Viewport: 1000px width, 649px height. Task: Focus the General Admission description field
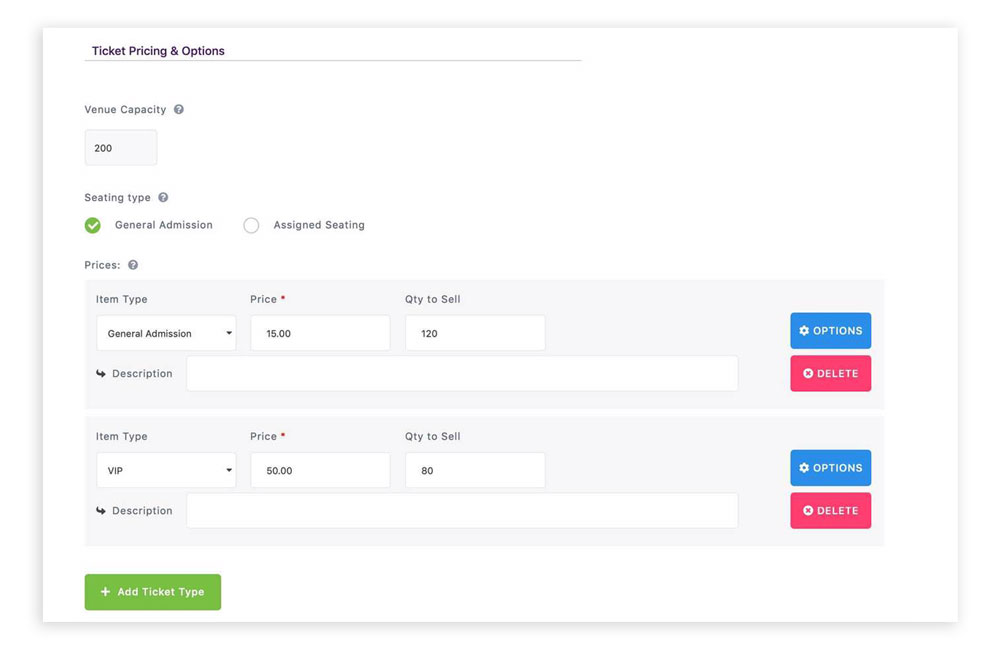point(462,374)
